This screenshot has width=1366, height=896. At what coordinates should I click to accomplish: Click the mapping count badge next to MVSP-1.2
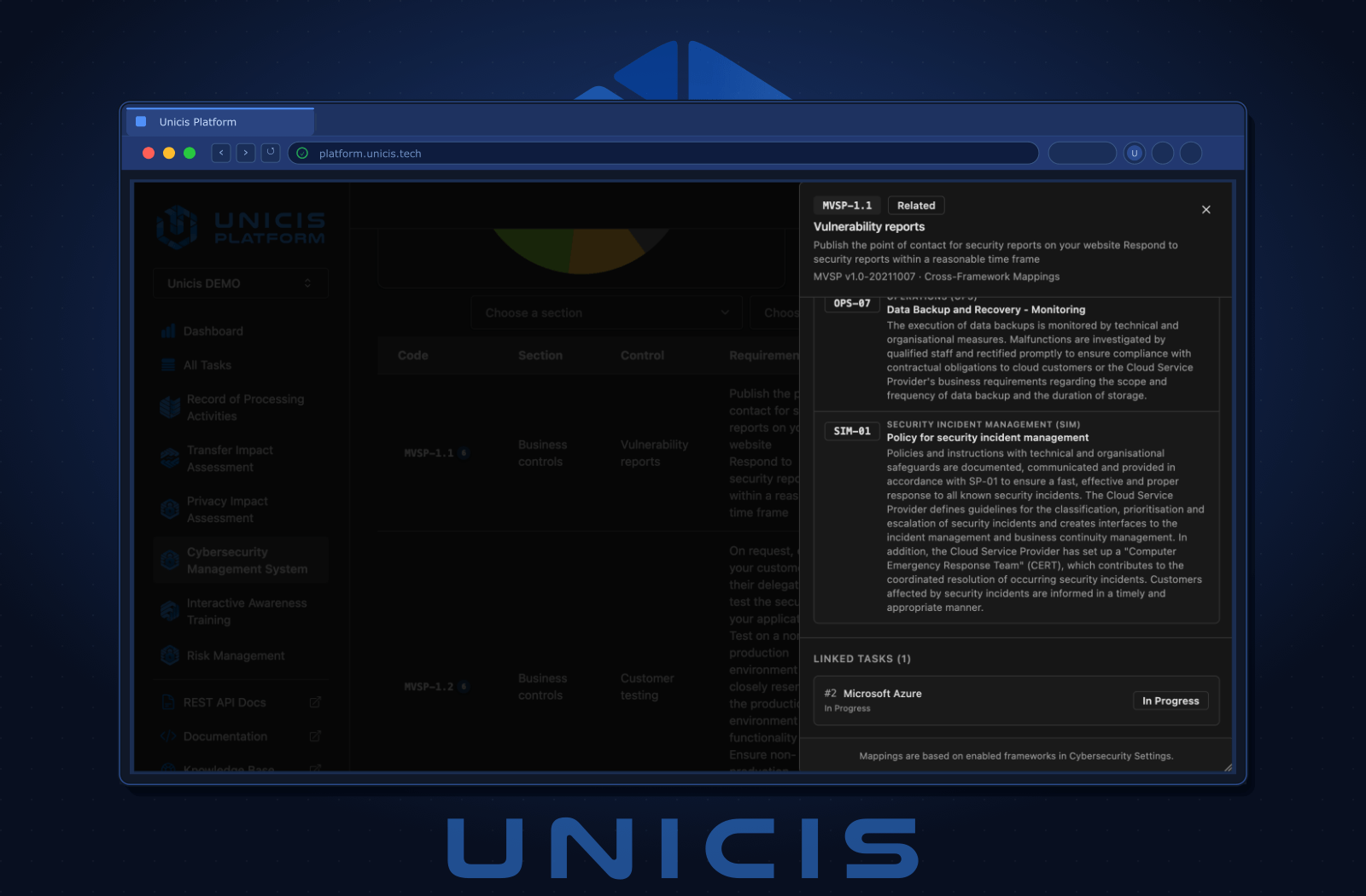tap(464, 687)
